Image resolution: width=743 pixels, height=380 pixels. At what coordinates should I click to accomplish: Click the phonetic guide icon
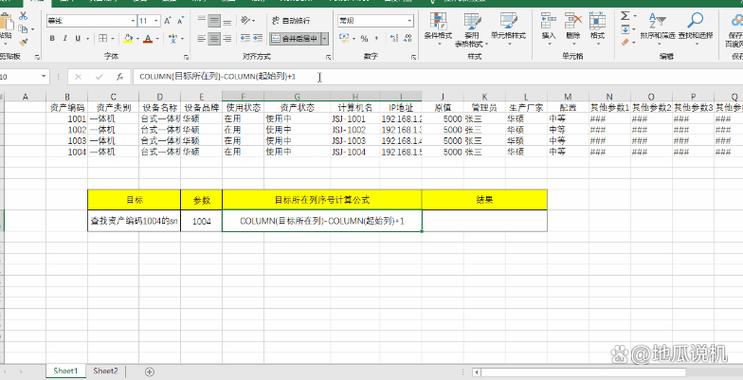point(173,38)
